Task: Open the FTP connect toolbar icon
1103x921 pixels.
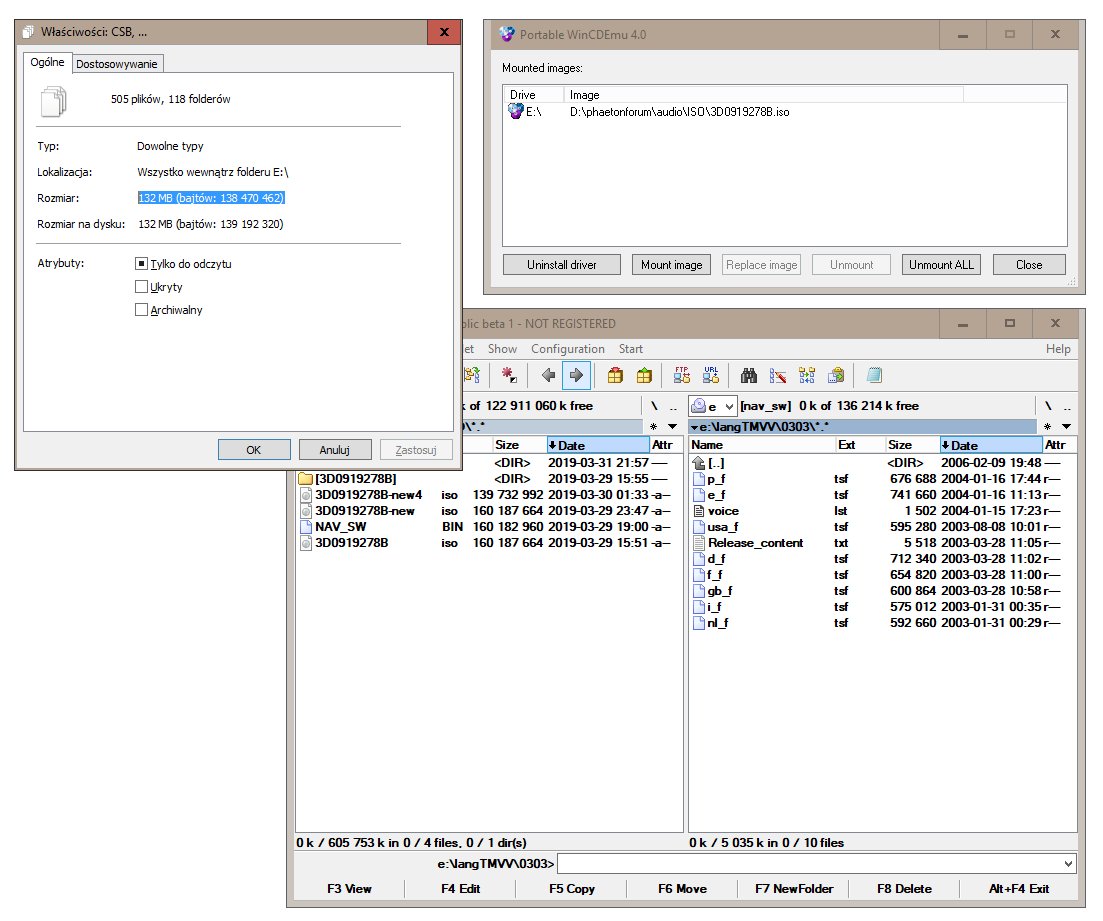Action: click(x=682, y=375)
